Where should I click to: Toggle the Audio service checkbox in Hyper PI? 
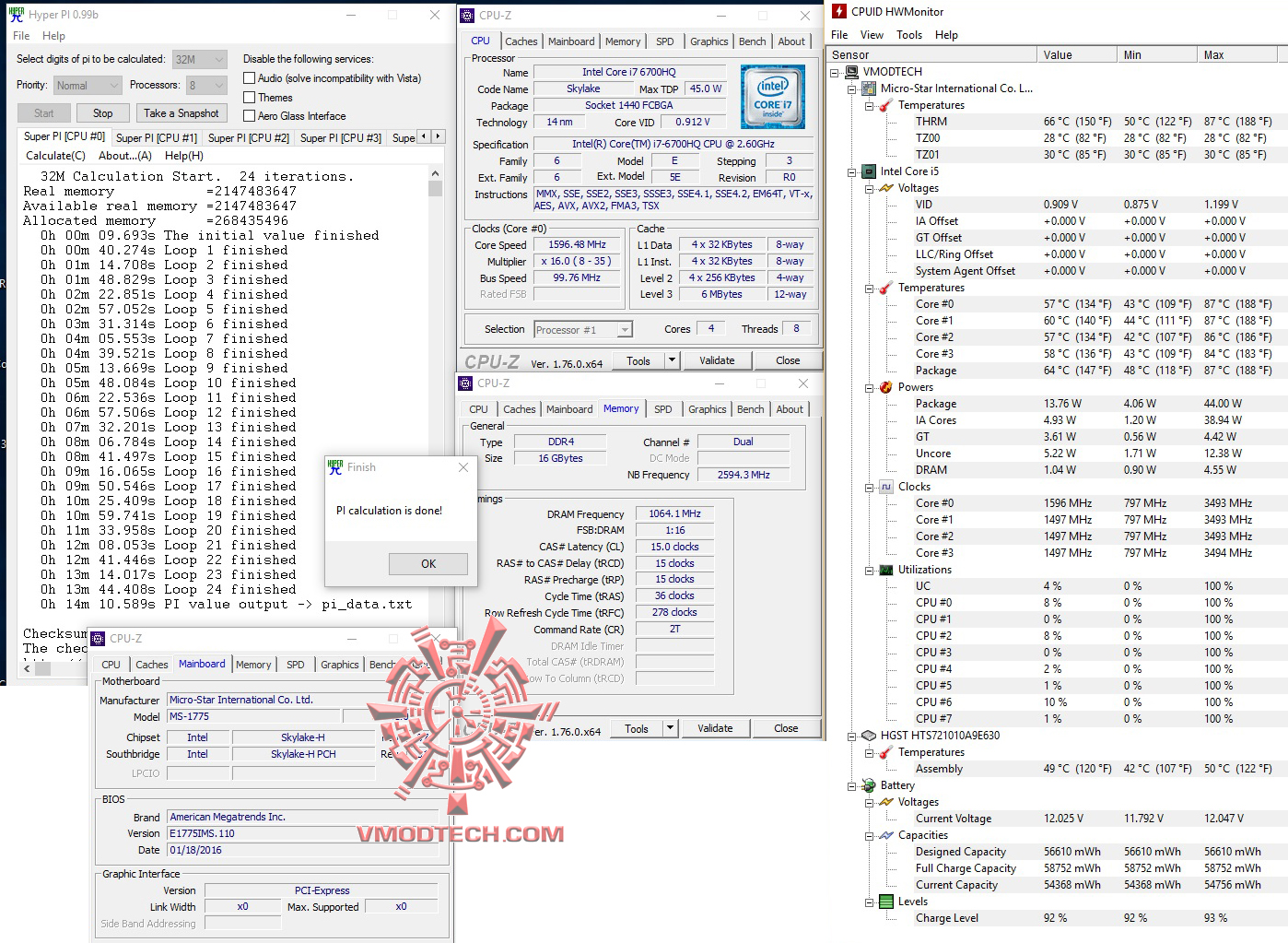[249, 78]
